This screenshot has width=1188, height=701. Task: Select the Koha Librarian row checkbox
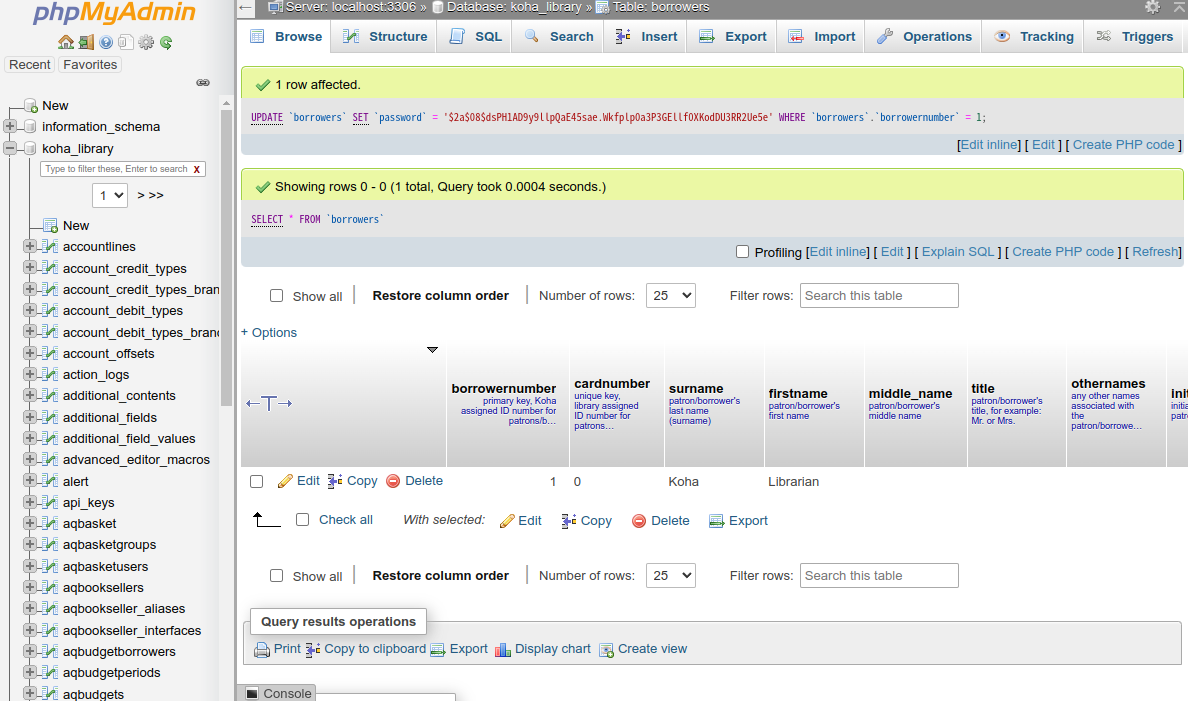(x=257, y=481)
